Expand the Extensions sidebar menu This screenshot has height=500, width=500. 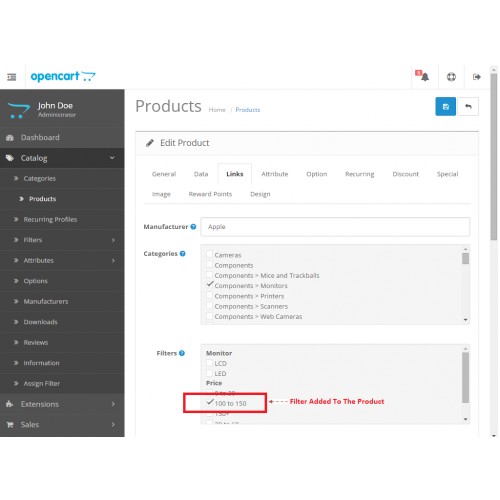click(x=62, y=404)
